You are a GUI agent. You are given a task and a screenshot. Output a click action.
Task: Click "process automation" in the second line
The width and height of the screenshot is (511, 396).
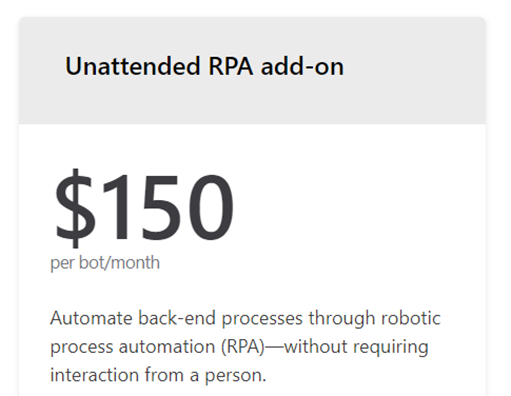pos(133,348)
